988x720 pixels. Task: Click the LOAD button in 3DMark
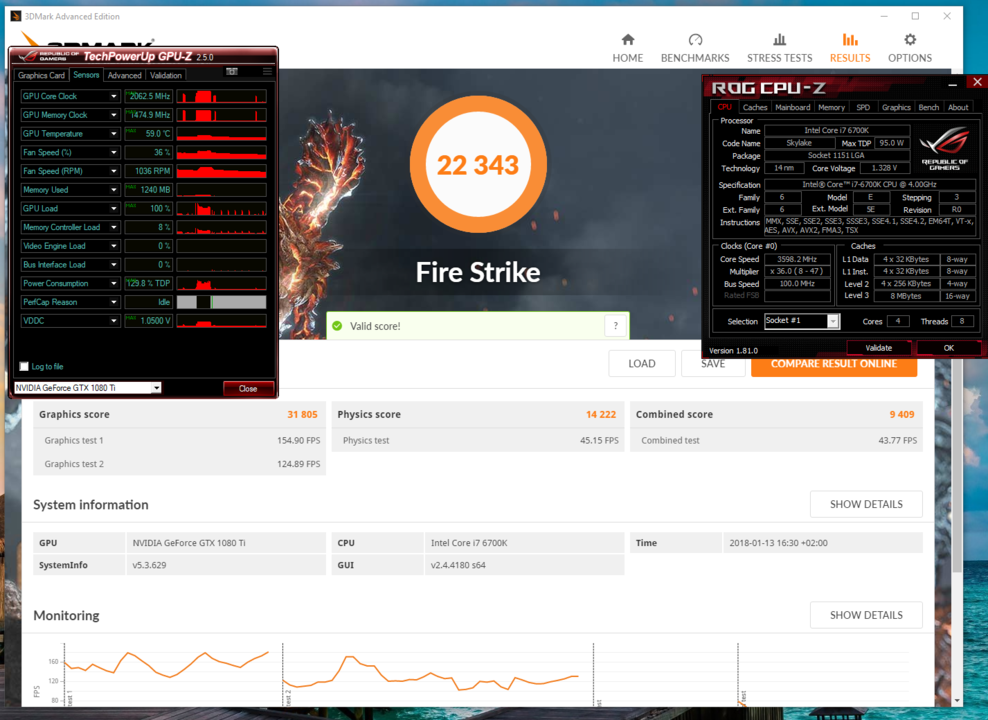click(x=641, y=363)
